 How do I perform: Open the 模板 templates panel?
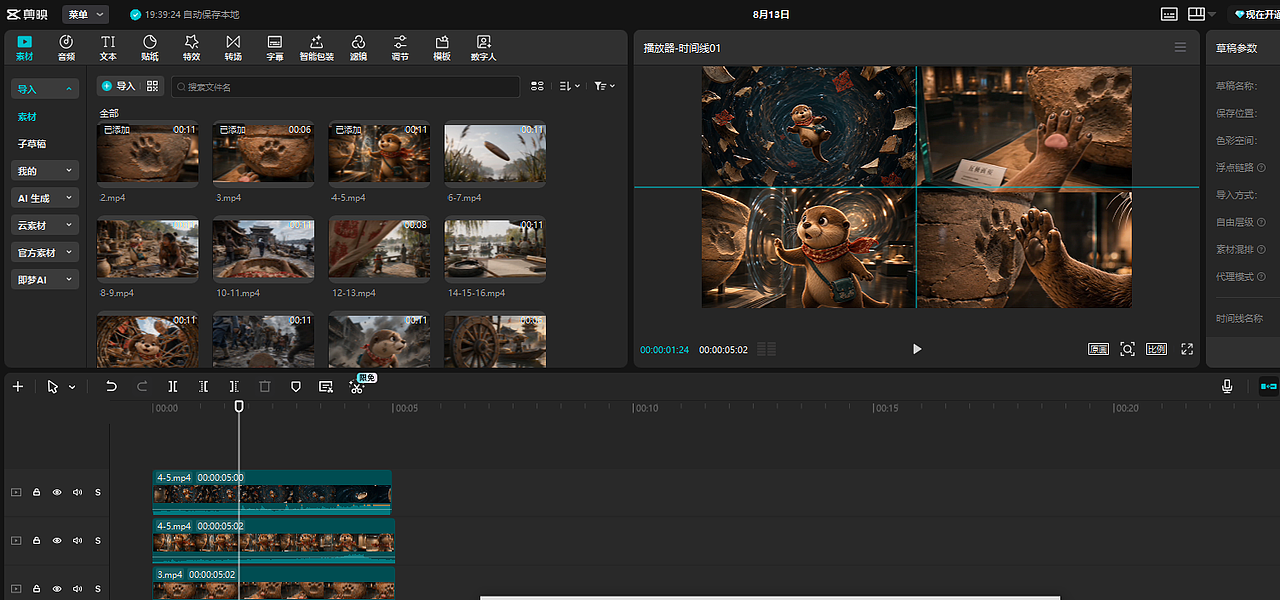tap(442, 48)
